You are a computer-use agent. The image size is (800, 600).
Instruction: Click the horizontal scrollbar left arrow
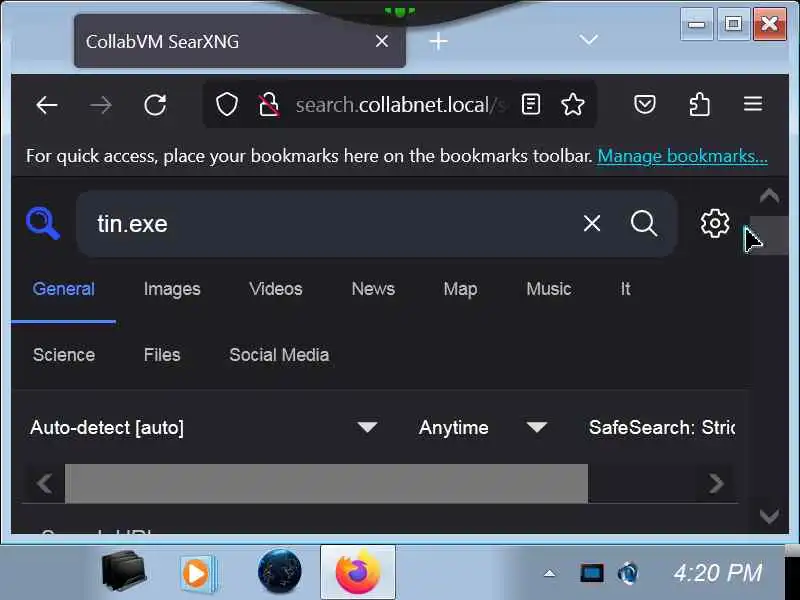tap(44, 483)
